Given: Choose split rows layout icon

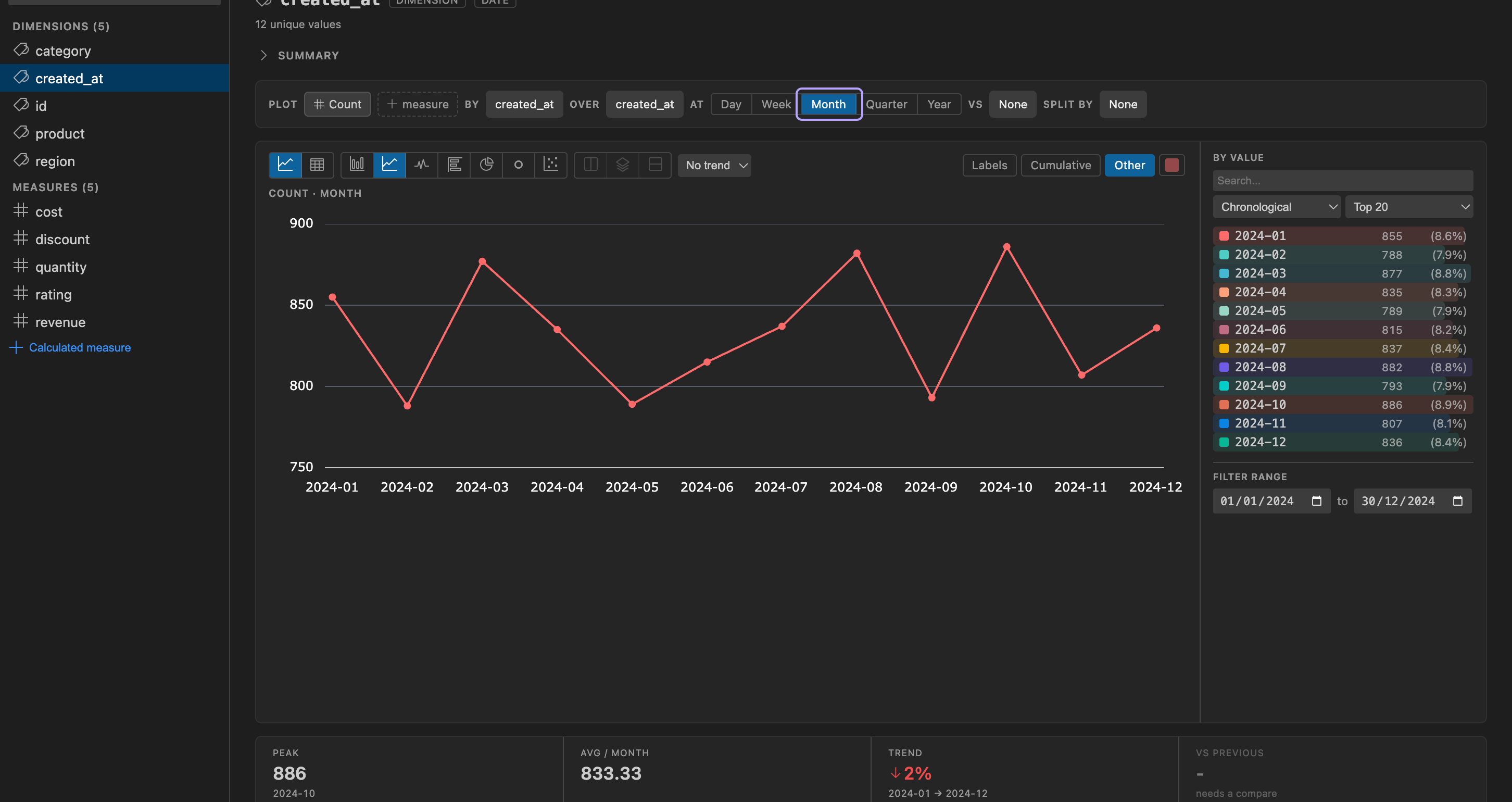Looking at the screenshot, I should coord(655,165).
